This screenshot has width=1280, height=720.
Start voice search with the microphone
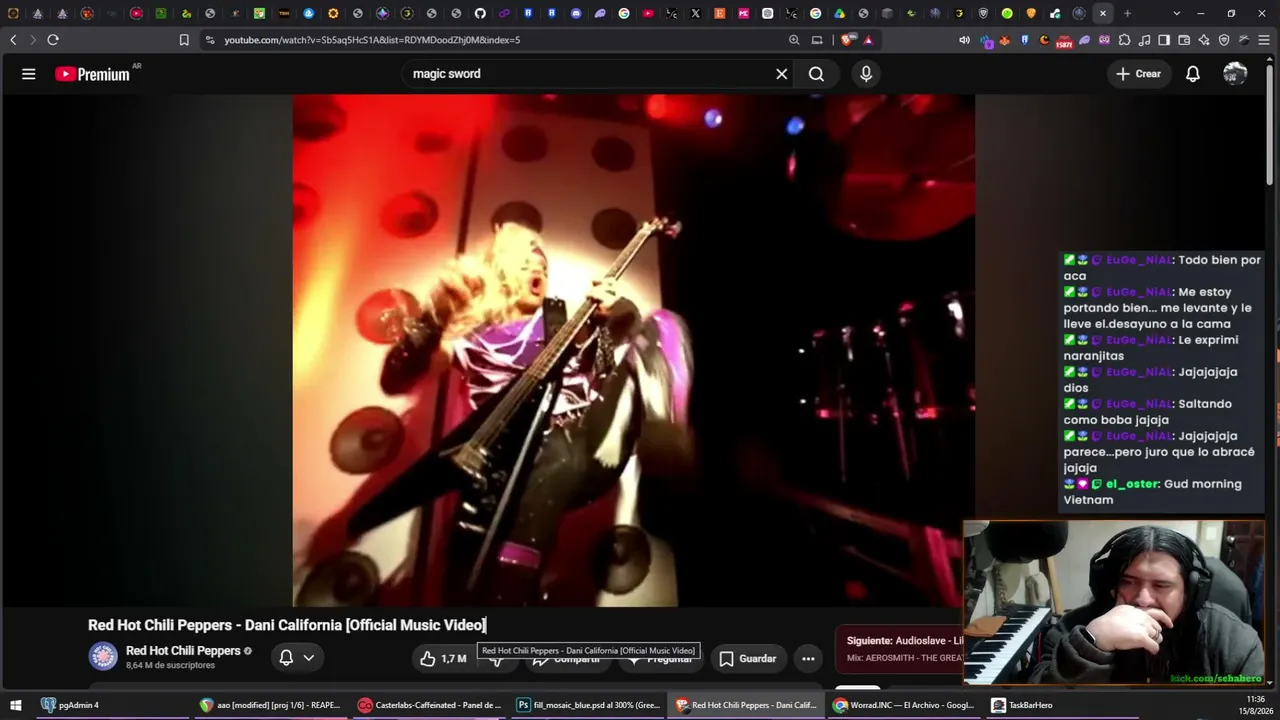[x=866, y=74]
